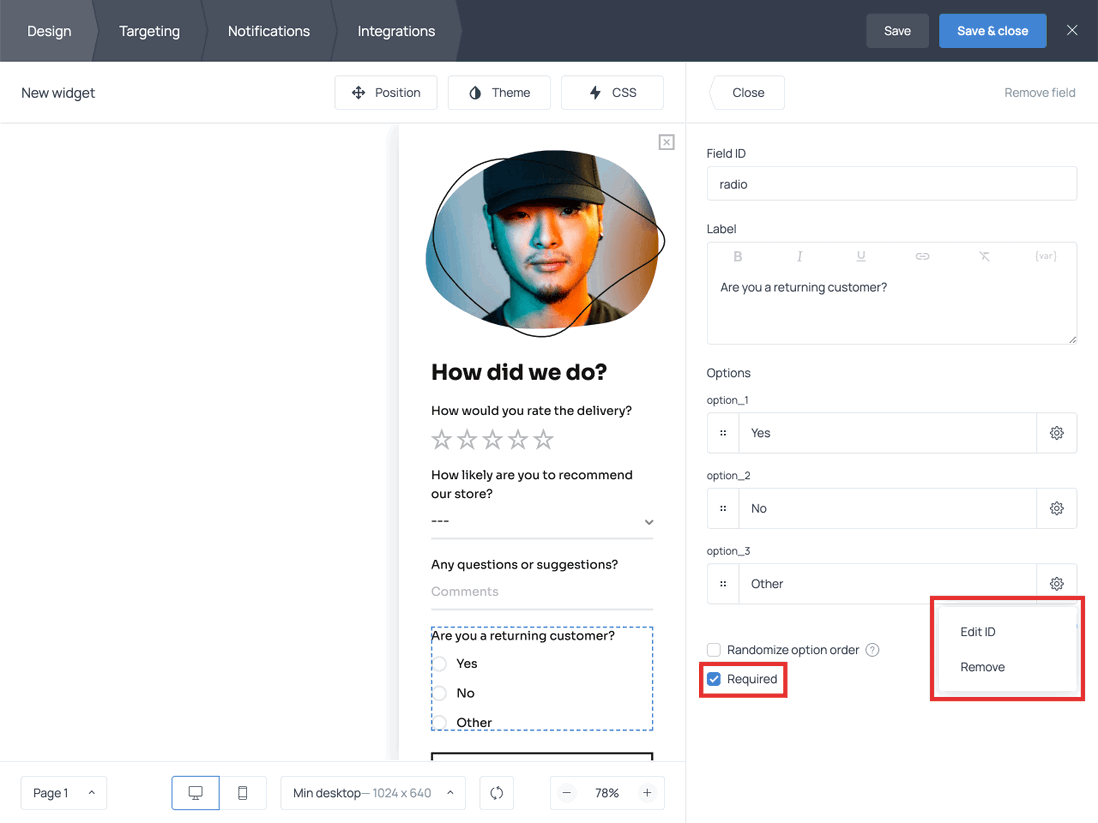Click the Save & close button
The width and height of the screenshot is (1098, 823).
tap(992, 30)
